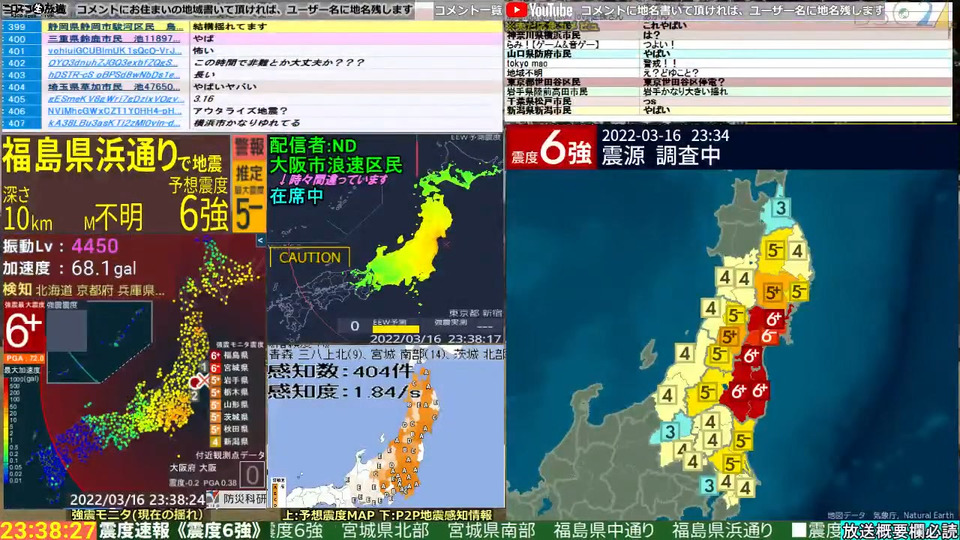Image resolution: width=960 pixels, height=540 pixels.
Task: Click the YouTube logo in the top bar
Action: coord(539,10)
